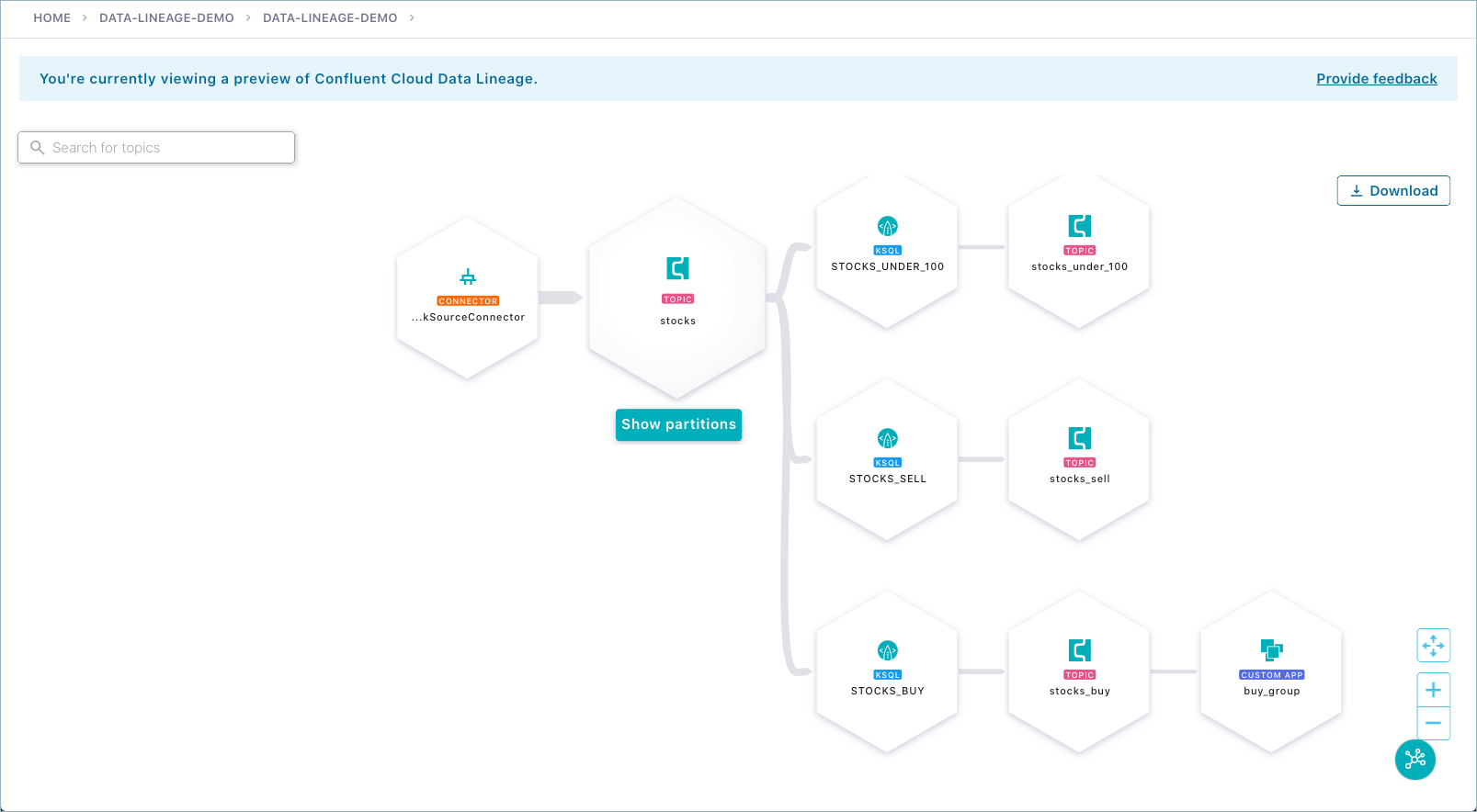Click the ...kSourceConnector node label
Image resolution: width=1477 pixels, height=812 pixels.
468,317
